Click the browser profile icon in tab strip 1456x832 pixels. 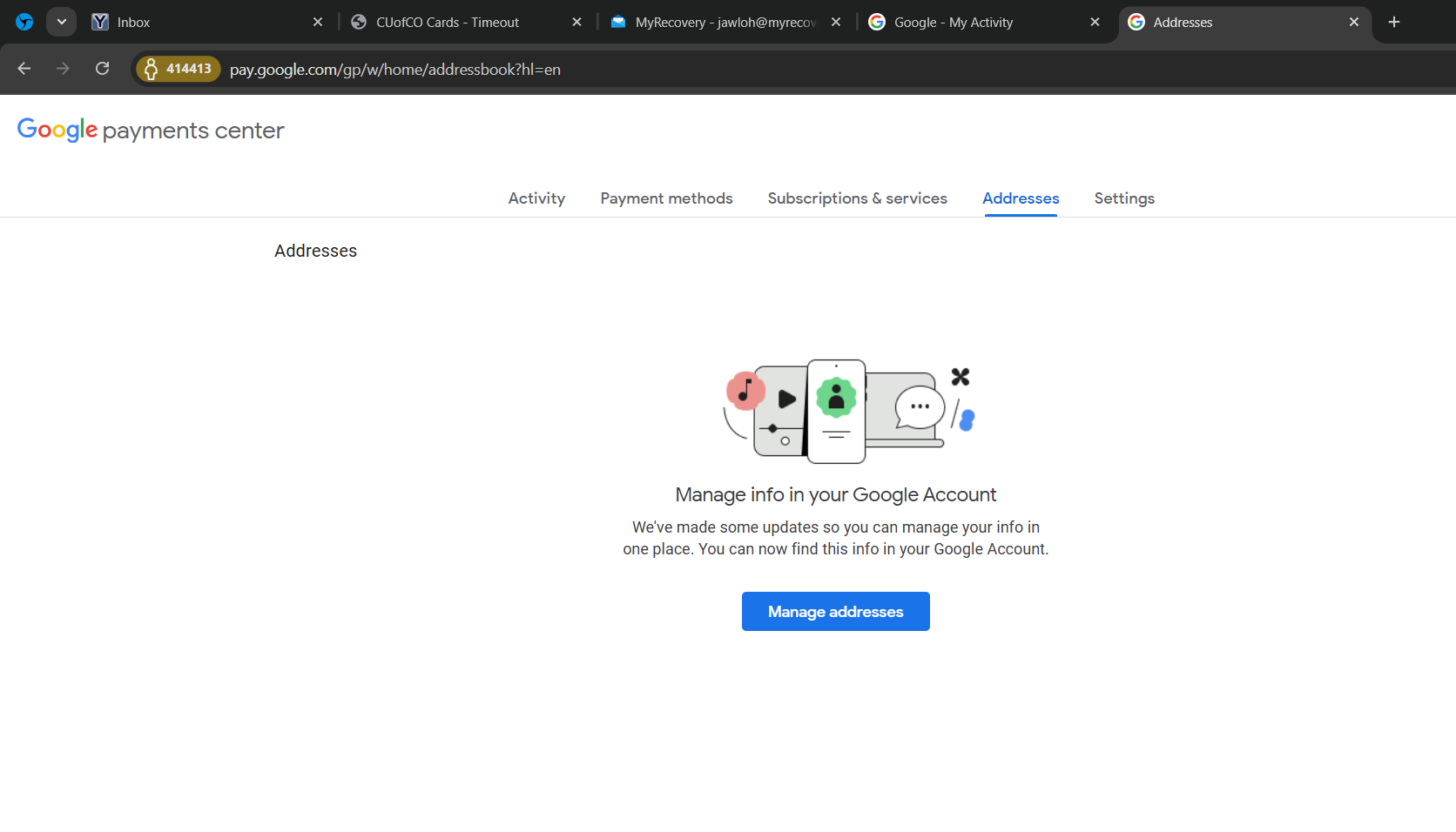24,22
